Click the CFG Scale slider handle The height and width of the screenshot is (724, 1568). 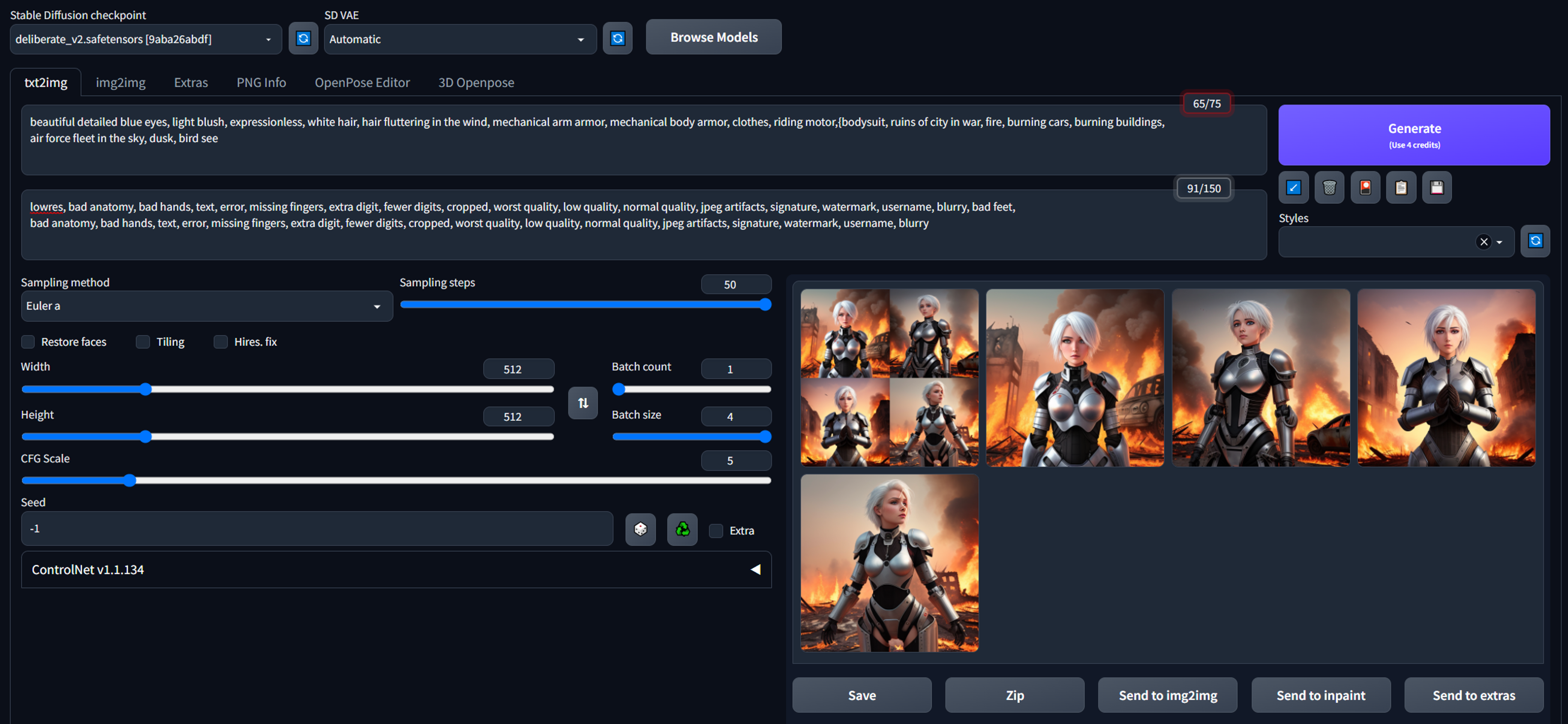tap(130, 481)
